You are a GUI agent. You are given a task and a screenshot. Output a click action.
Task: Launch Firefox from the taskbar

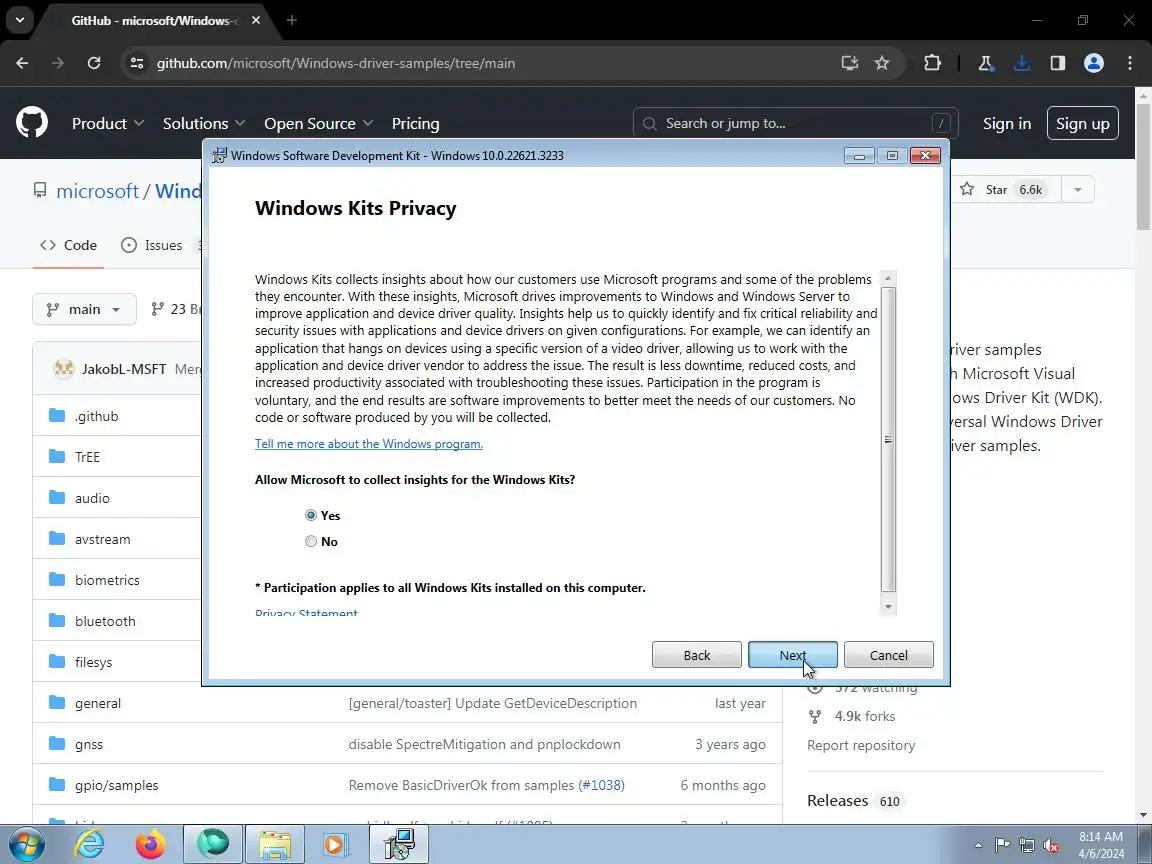tap(151, 845)
